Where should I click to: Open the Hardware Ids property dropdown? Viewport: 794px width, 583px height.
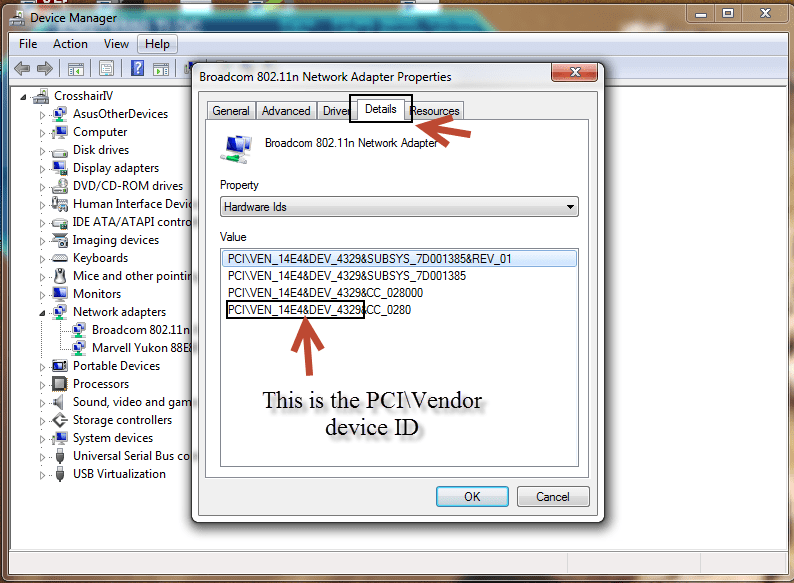(399, 207)
